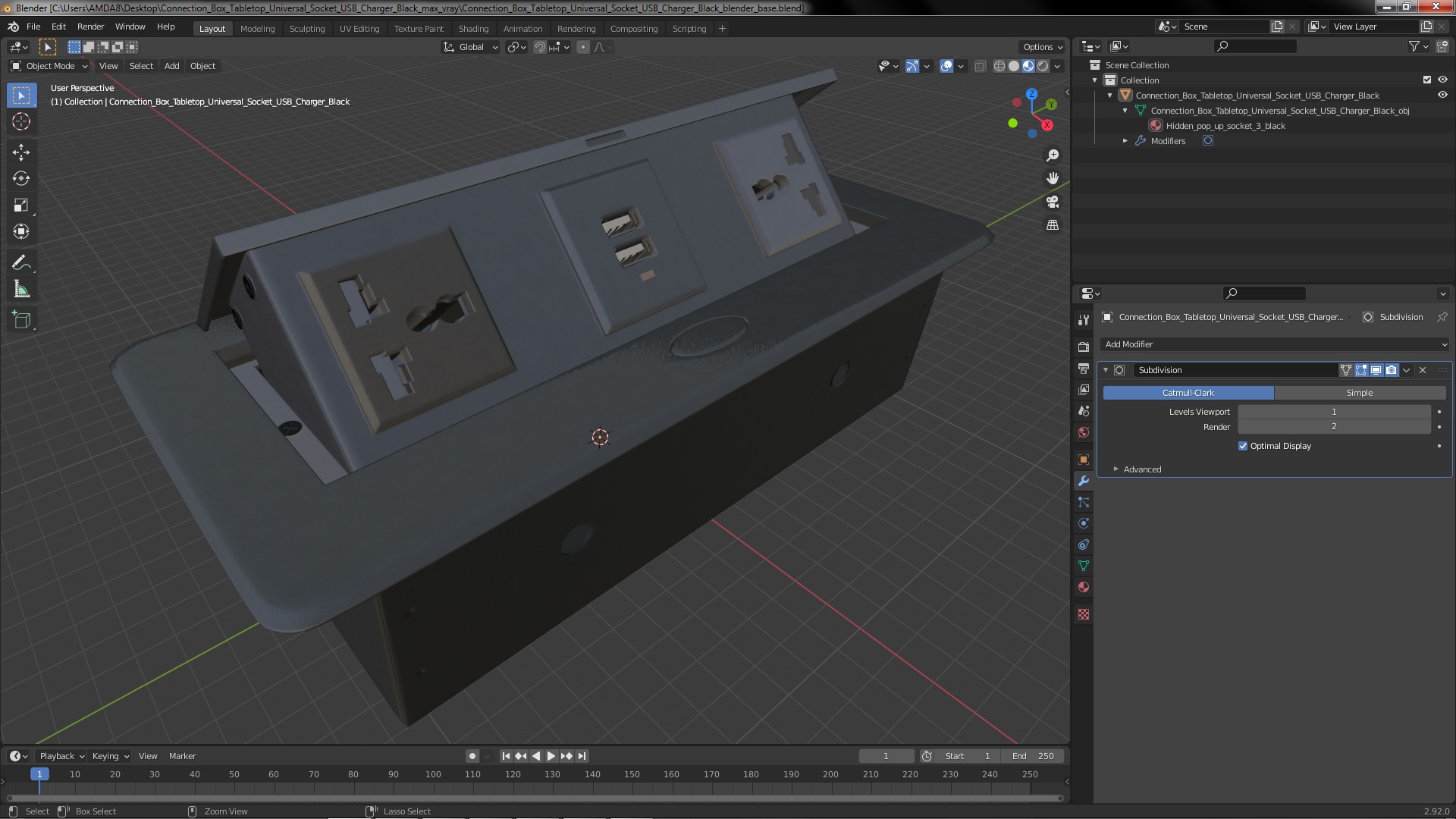The width and height of the screenshot is (1456, 819).
Task: Open the Physics properties tab
Action: click(1084, 523)
